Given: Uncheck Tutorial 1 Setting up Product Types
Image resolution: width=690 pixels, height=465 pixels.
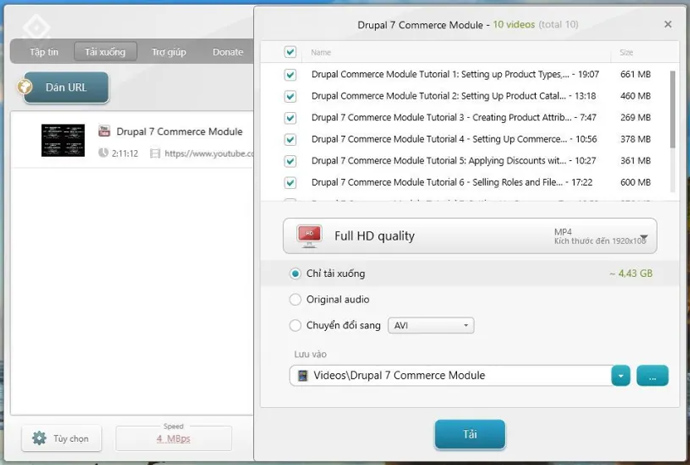Looking at the screenshot, I should click(x=290, y=74).
